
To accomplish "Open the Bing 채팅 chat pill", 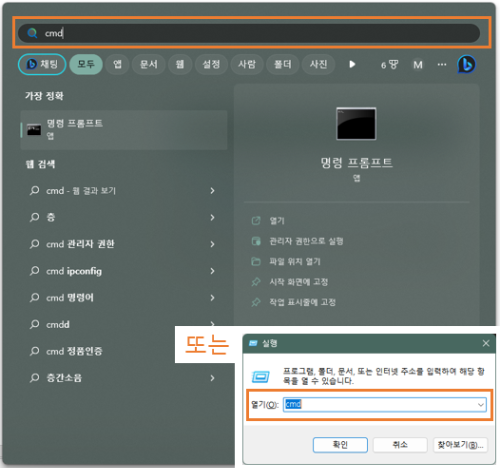I will [42, 64].
